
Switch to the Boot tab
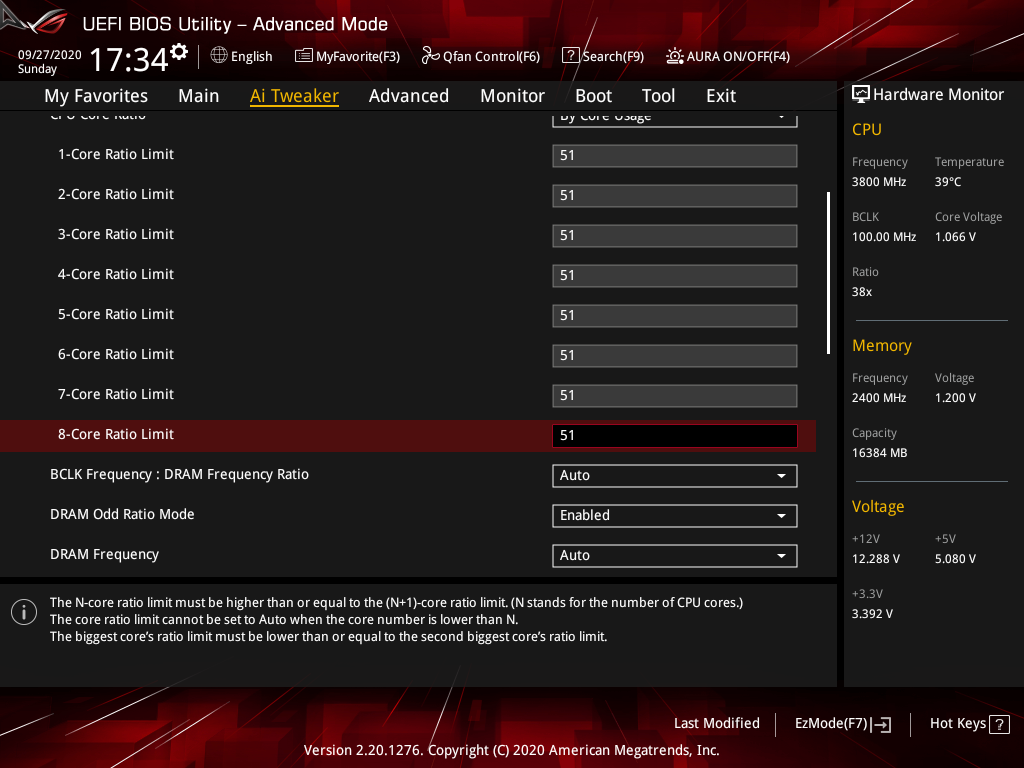594,96
